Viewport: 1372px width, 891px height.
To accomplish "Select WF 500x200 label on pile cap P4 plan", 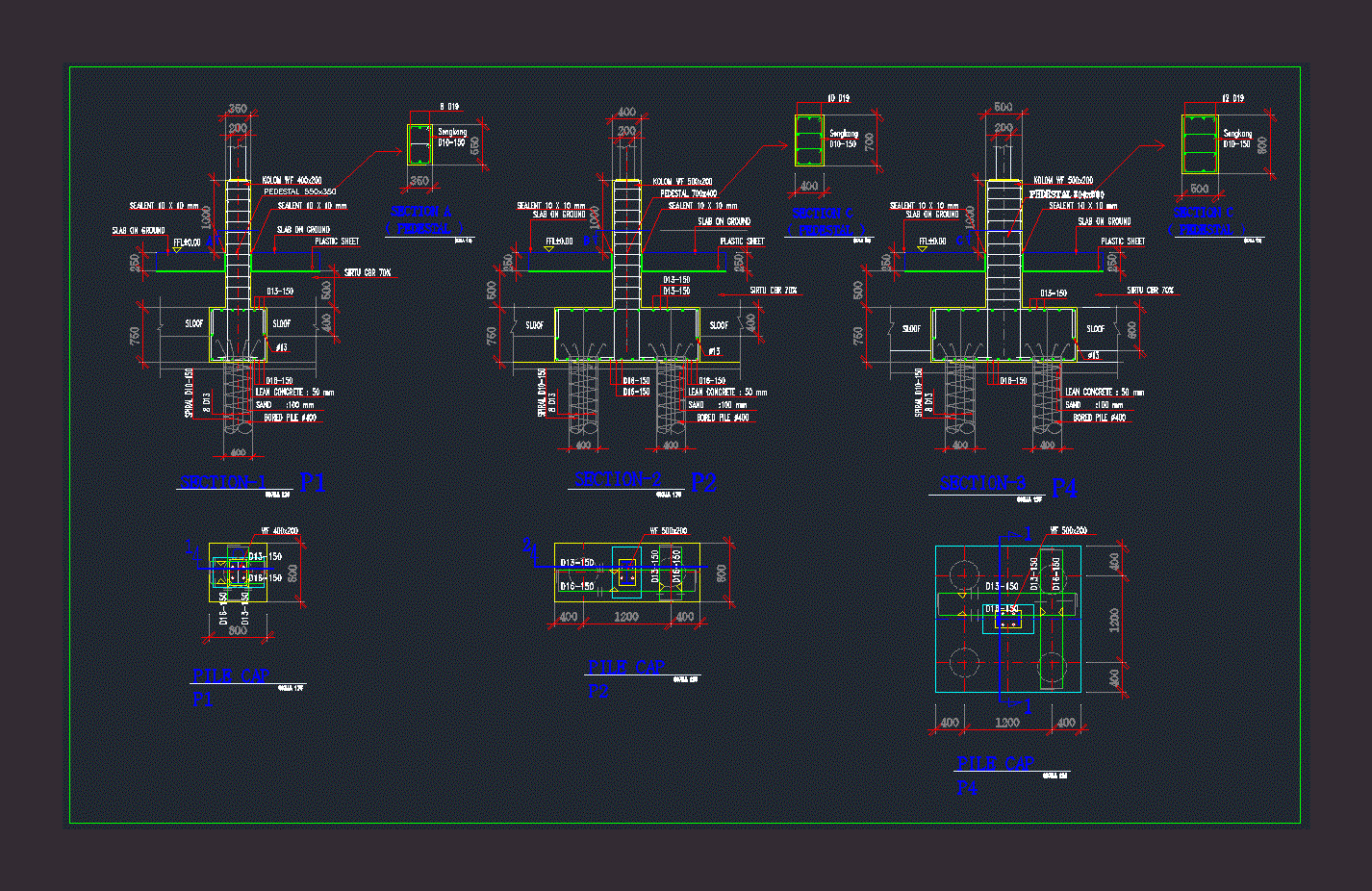I will tap(1069, 530).
